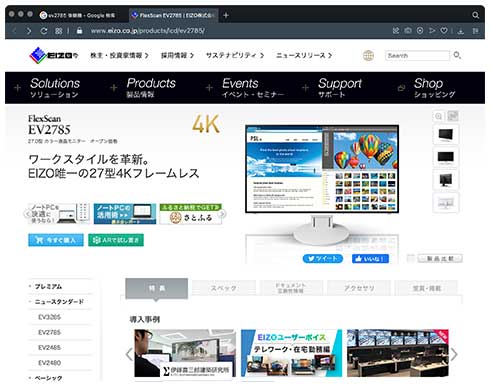Screen dimensions: 490x387
Task: Click the EIZO logo in header
Action: point(54,55)
